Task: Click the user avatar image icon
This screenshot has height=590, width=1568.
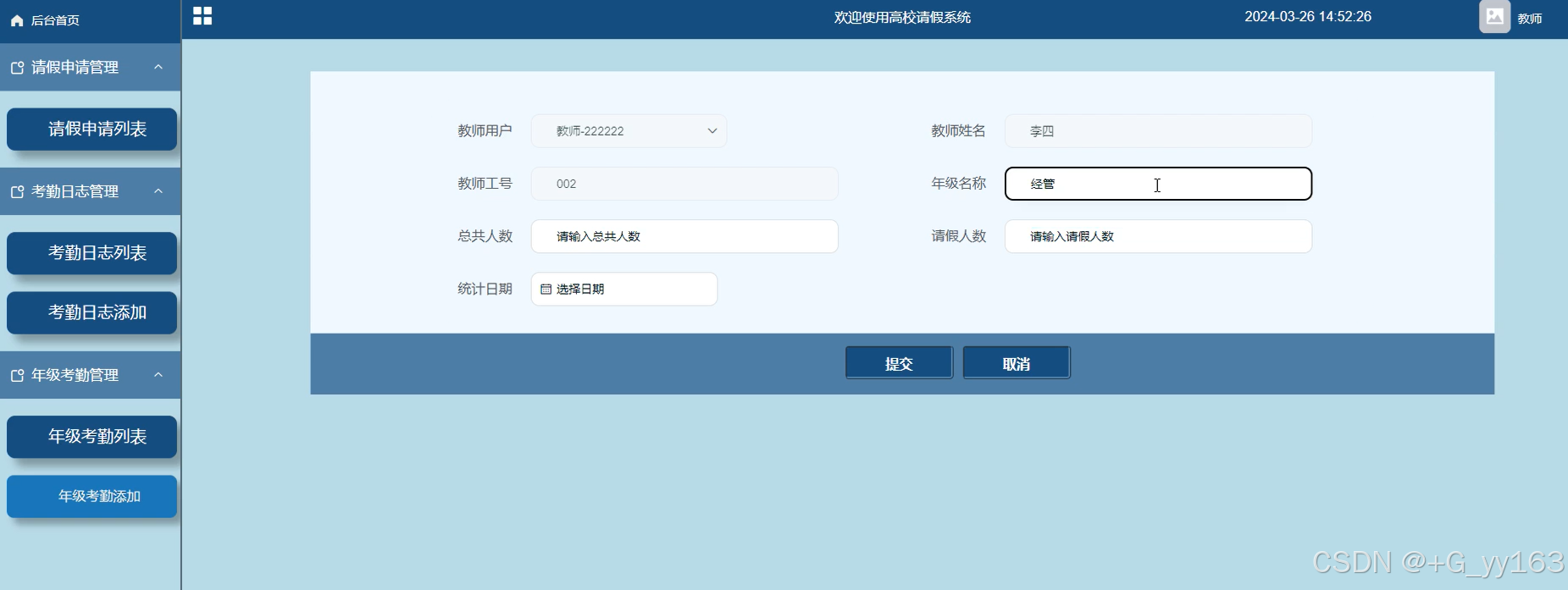Action: 1495,16
